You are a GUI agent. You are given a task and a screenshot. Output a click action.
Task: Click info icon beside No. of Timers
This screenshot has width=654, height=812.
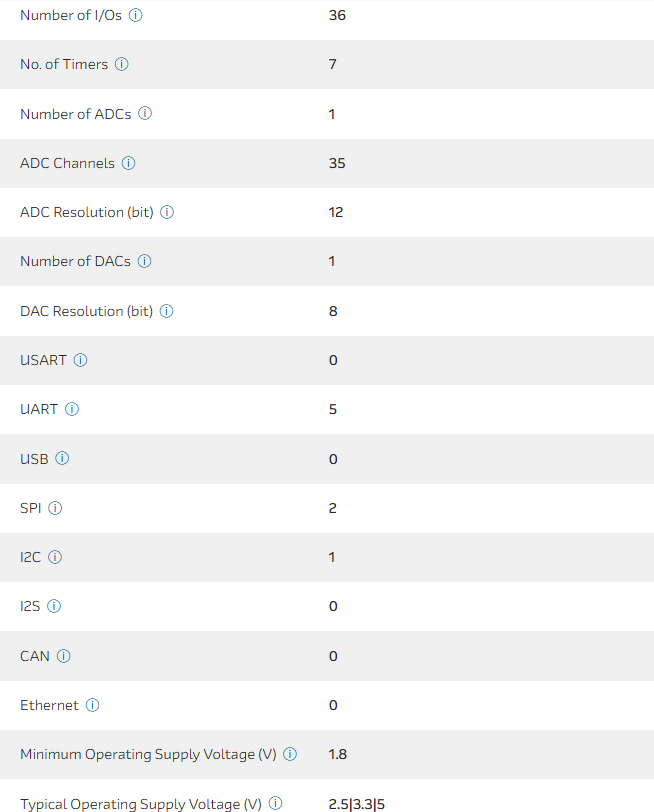pyautogui.click(x=122, y=64)
